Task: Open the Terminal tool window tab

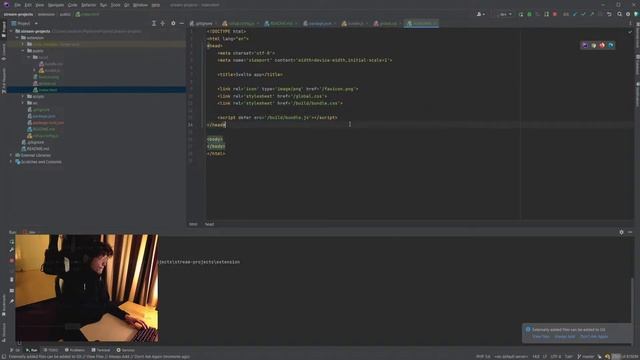Action: point(100,350)
